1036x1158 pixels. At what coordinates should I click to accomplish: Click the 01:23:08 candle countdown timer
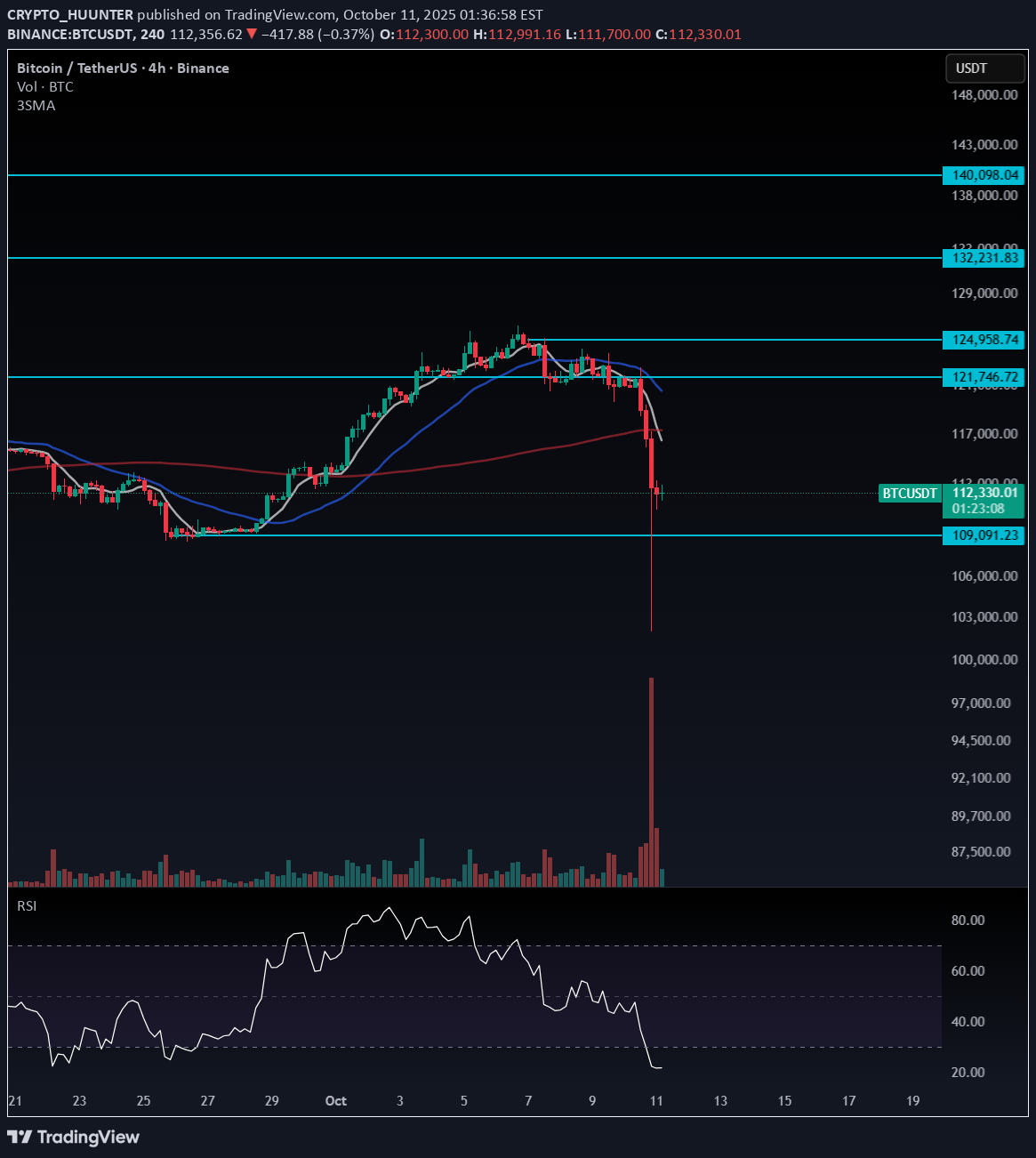(978, 508)
